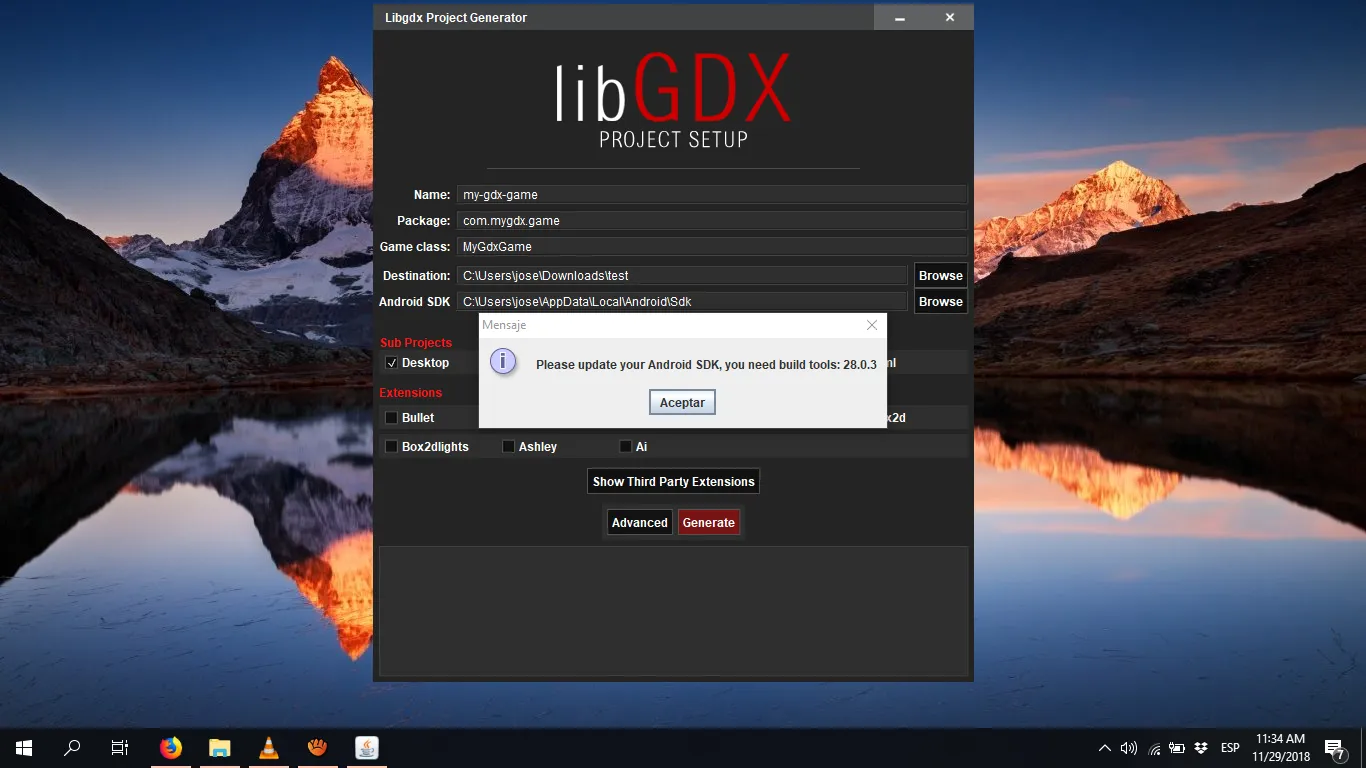The width and height of the screenshot is (1366, 768).
Task: Open the Advanced settings button
Action: pyautogui.click(x=640, y=522)
